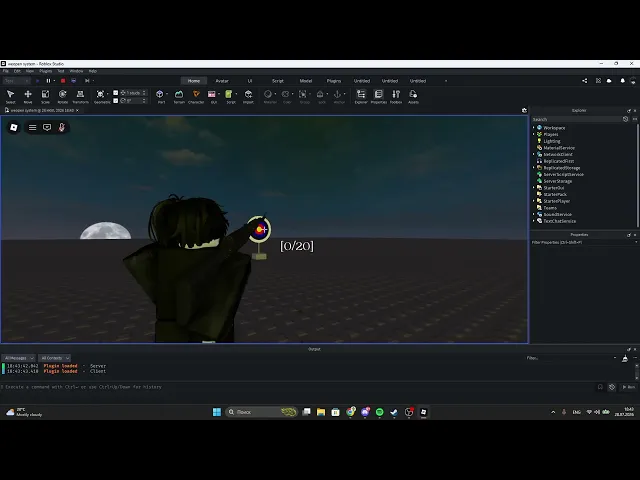This screenshot has width=640, height=480.
Task: Open the in-game hamburger menu
Action: pos(32,127)
